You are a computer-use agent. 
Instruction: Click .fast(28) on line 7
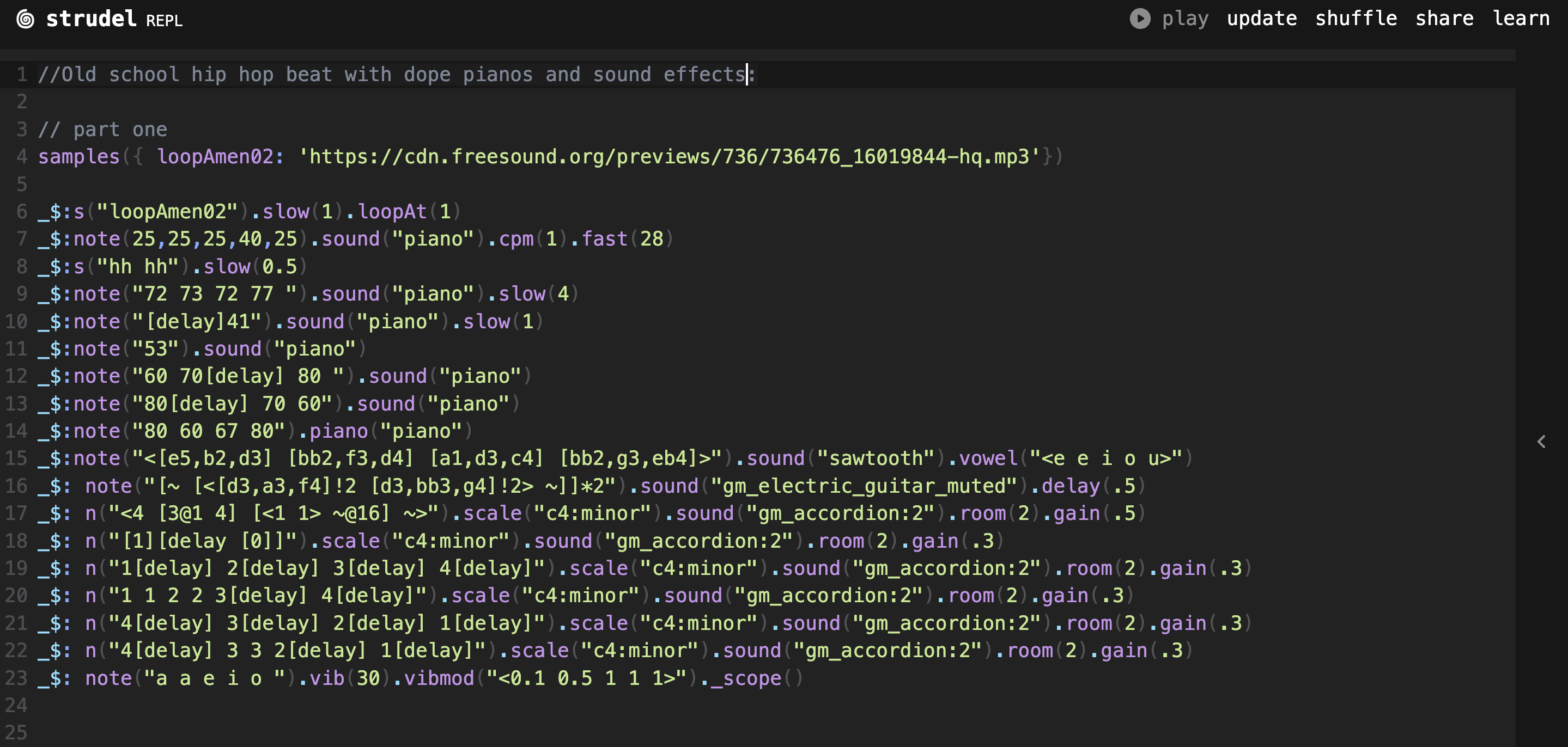(622, 238)
